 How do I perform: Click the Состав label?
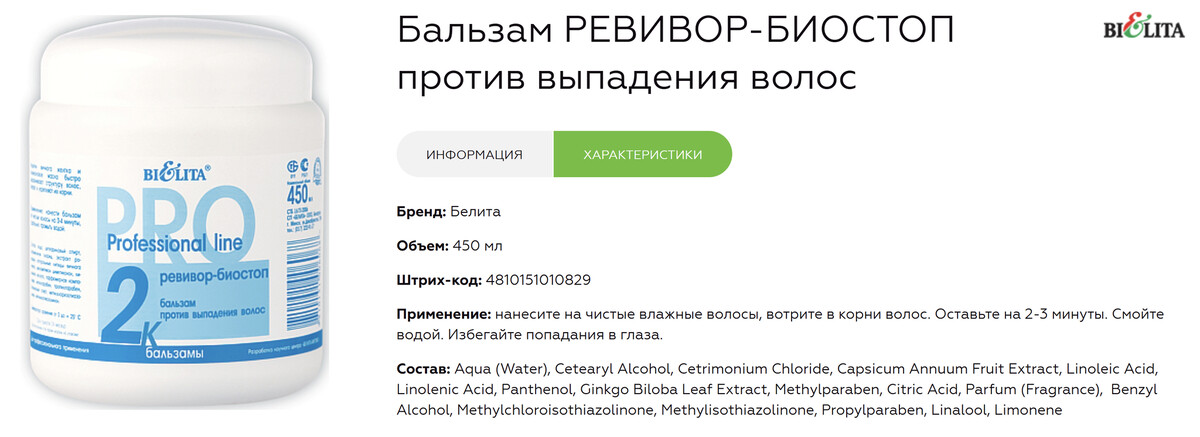click(x=424, y=366)
